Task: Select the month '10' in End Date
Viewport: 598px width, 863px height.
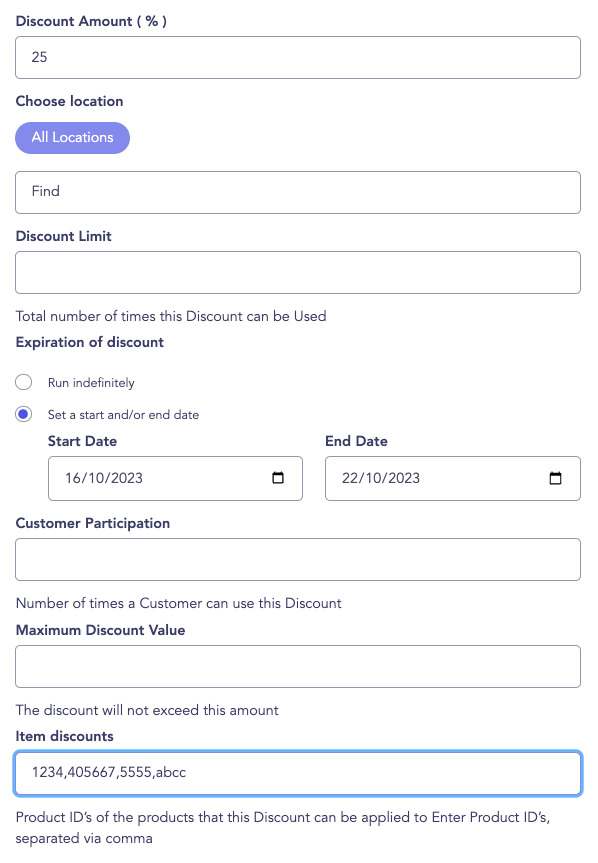Action: pyautogui.click(x=373, y=478)
